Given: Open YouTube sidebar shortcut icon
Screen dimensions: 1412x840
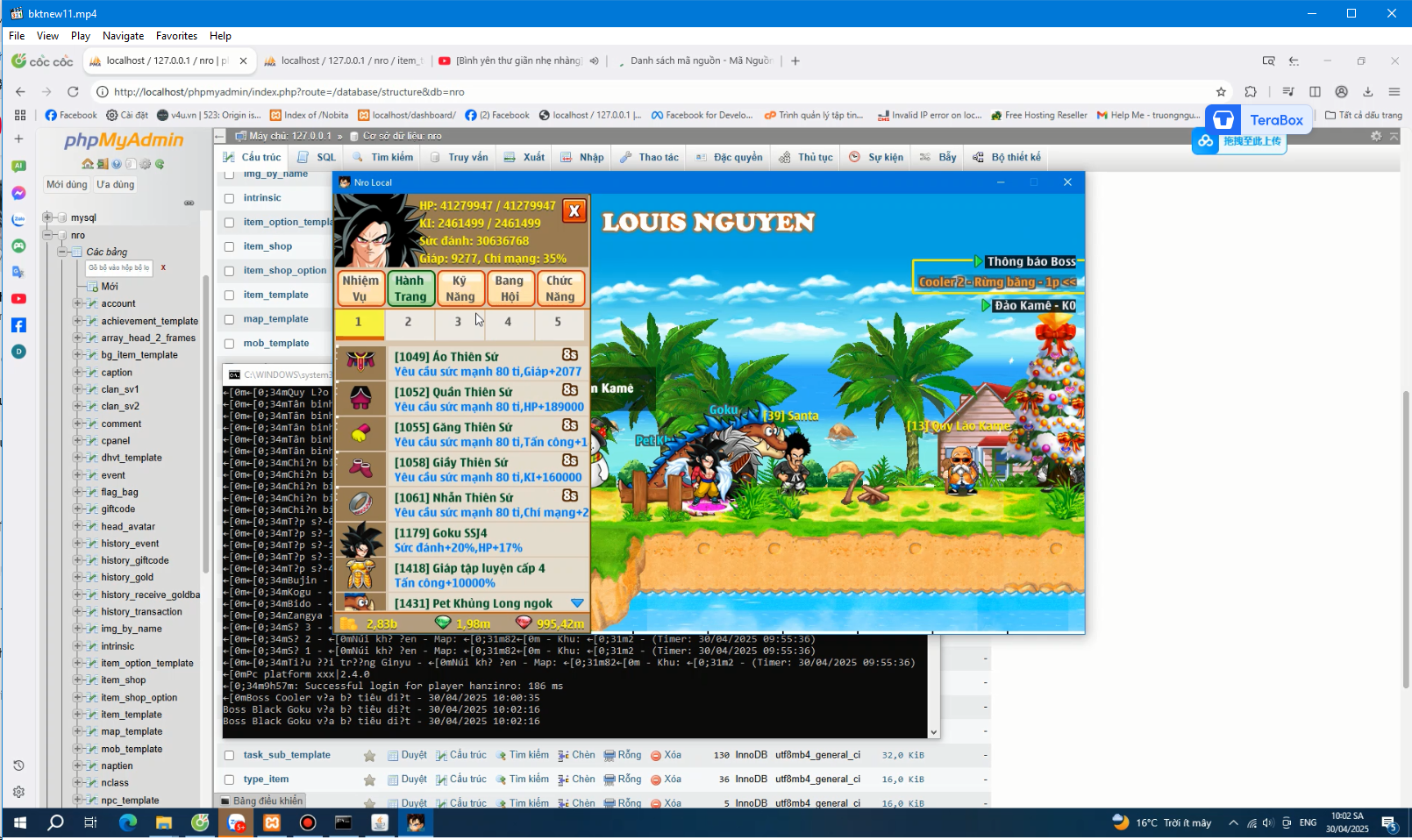Looking at the screenshot, I should point(18,299).
